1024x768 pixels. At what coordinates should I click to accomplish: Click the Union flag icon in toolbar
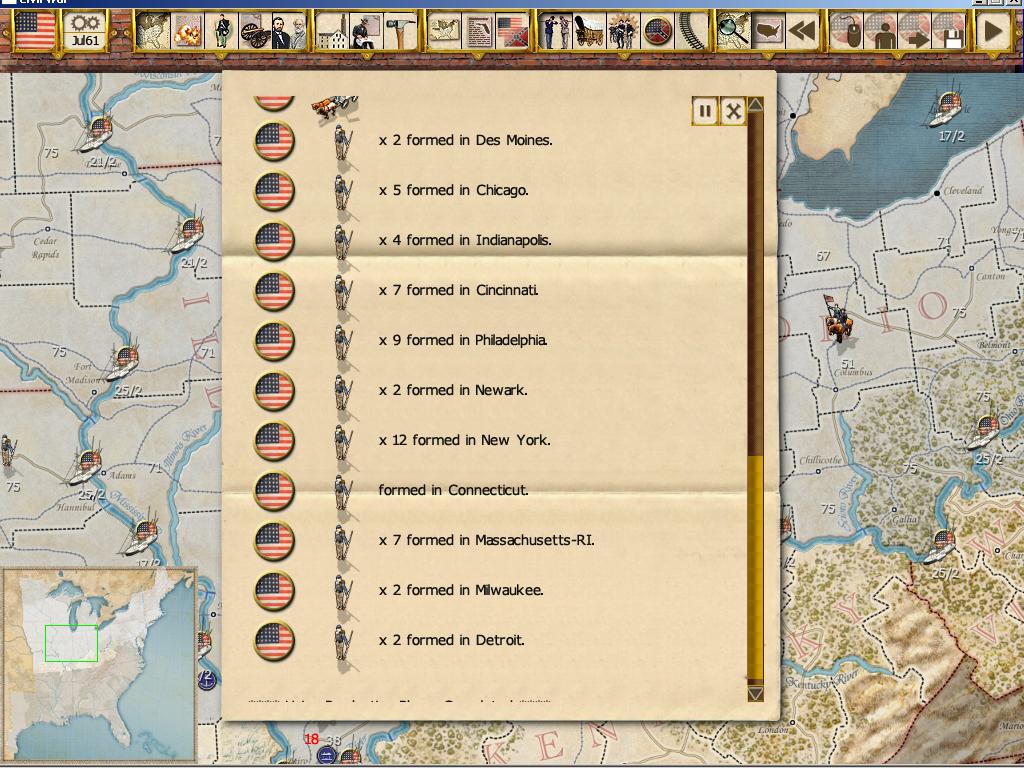(35, 30)
